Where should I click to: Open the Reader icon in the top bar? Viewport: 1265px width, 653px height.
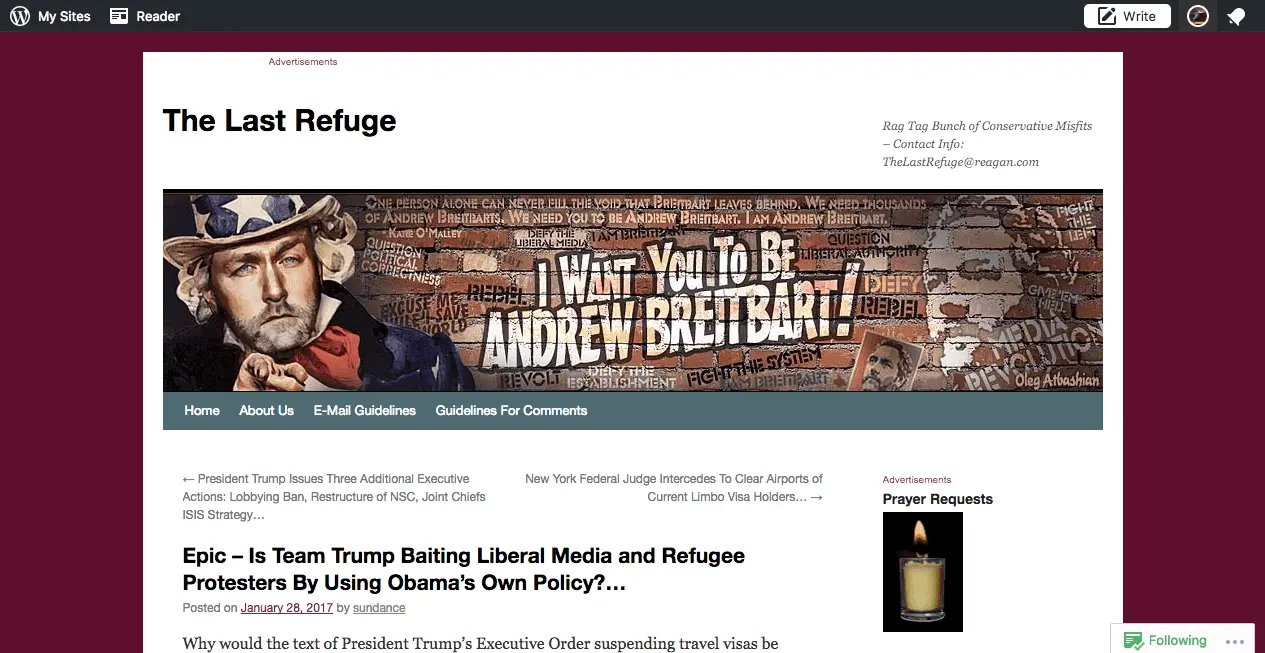click(x=120, y=16)
